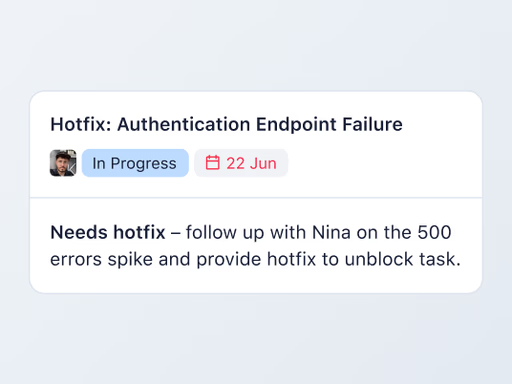Screen dimensions: 512x384
Task: Click the word Failure in the title
Action: pyautogui.click(x=373, y=124)
